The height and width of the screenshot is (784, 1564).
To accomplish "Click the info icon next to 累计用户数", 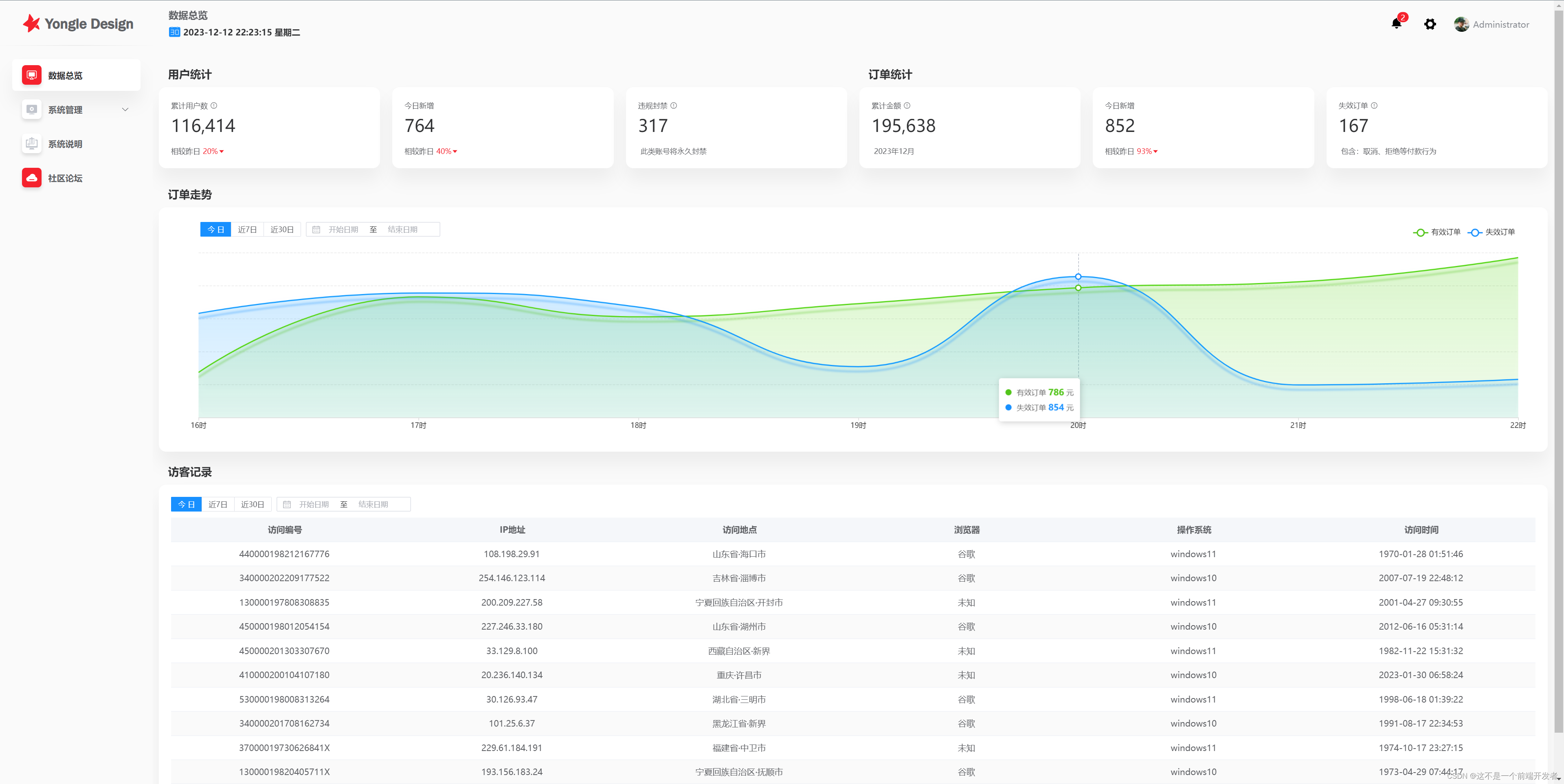I will click(x=214, y=105).
